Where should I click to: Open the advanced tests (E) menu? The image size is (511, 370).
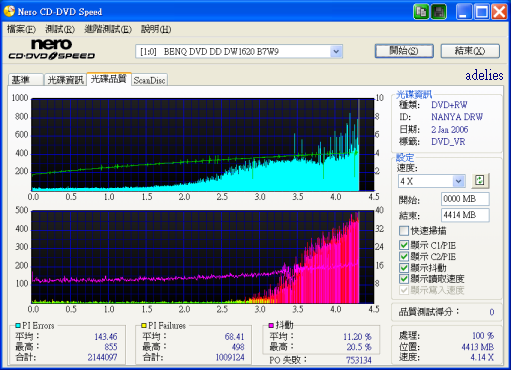point(108,29)
